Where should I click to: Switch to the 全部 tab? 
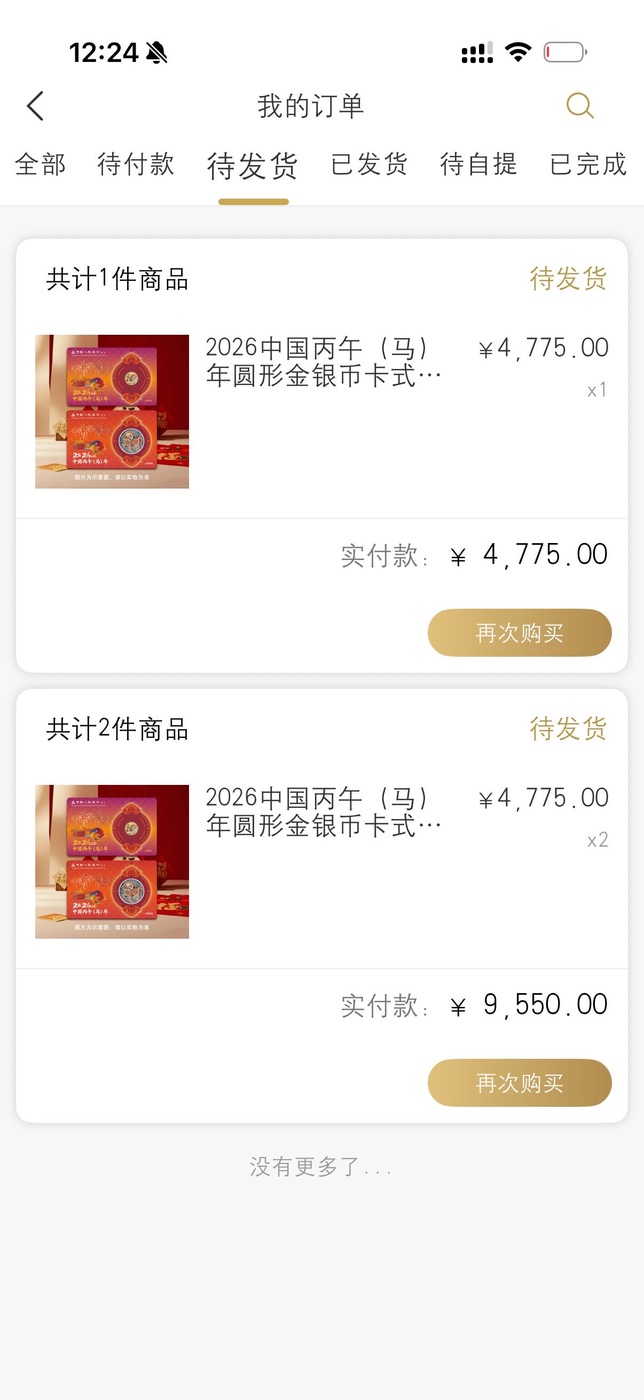pos(40,164)
